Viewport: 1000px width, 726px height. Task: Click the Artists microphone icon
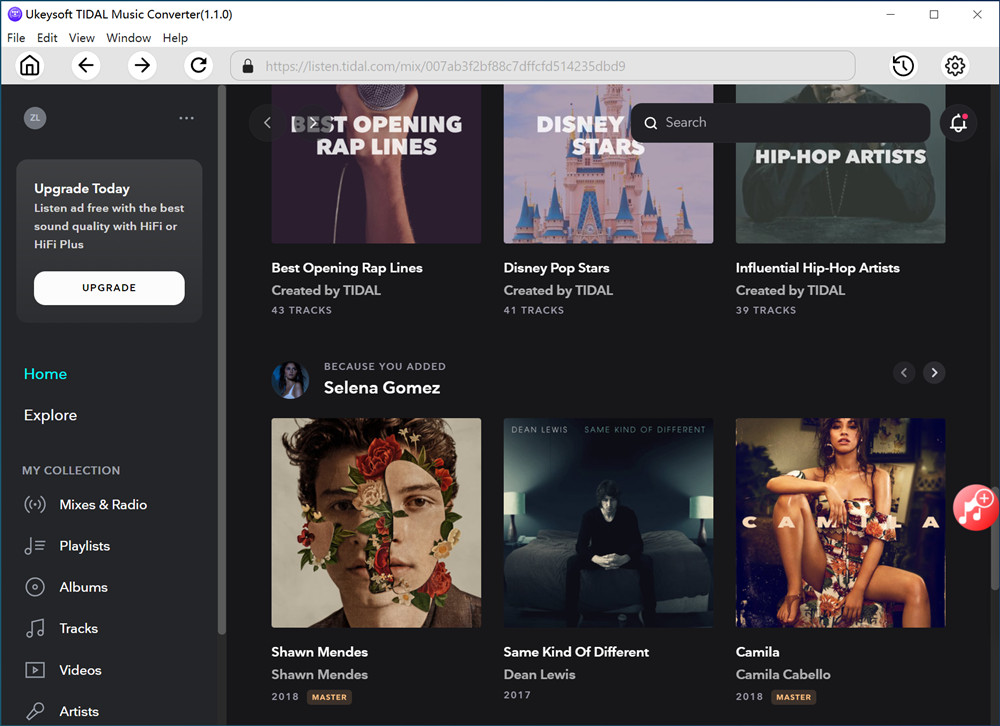click(35, 711)
